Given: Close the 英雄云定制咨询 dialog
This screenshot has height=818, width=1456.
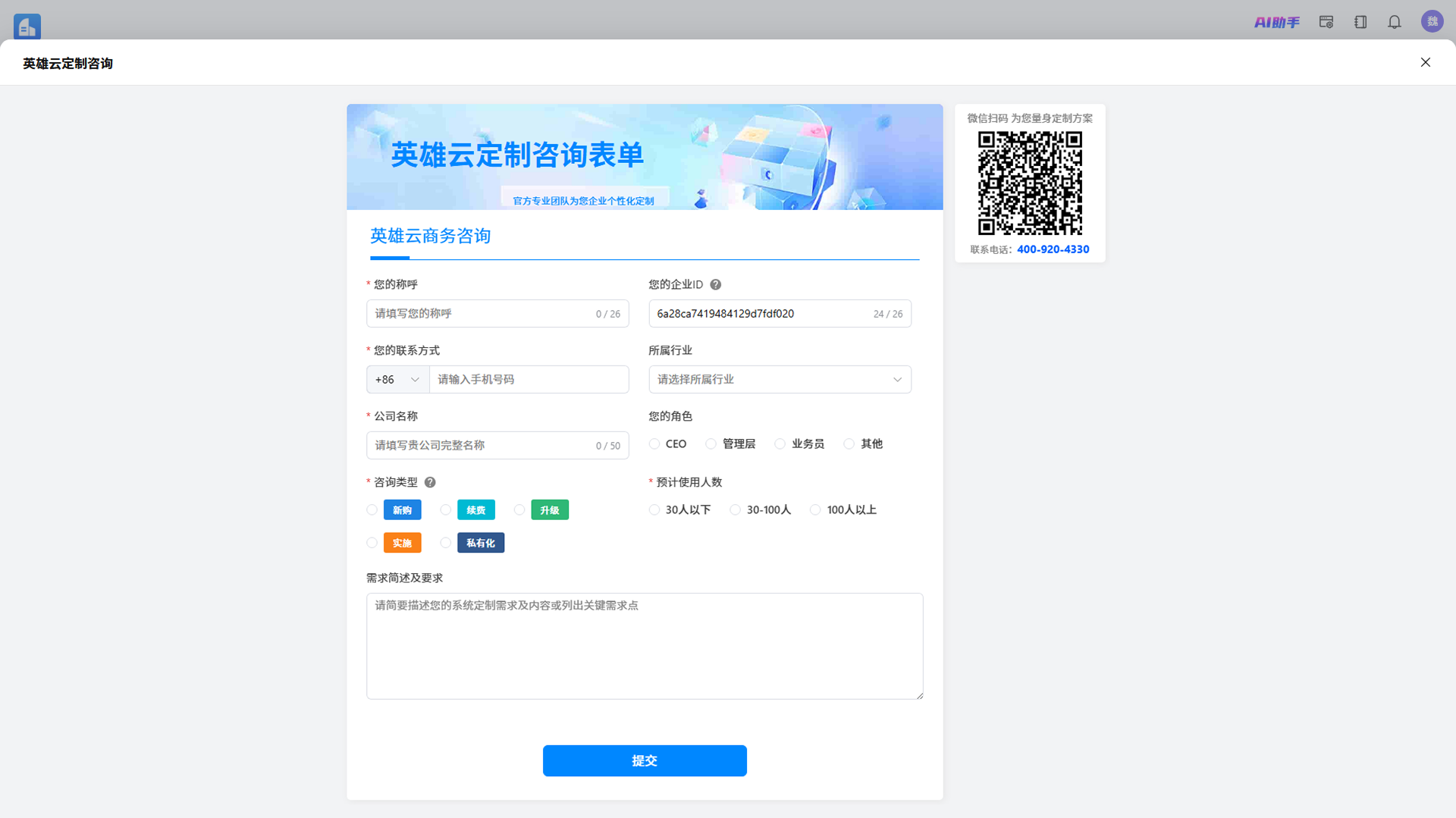Looking at the screenshot, I should coord(1426,62).
